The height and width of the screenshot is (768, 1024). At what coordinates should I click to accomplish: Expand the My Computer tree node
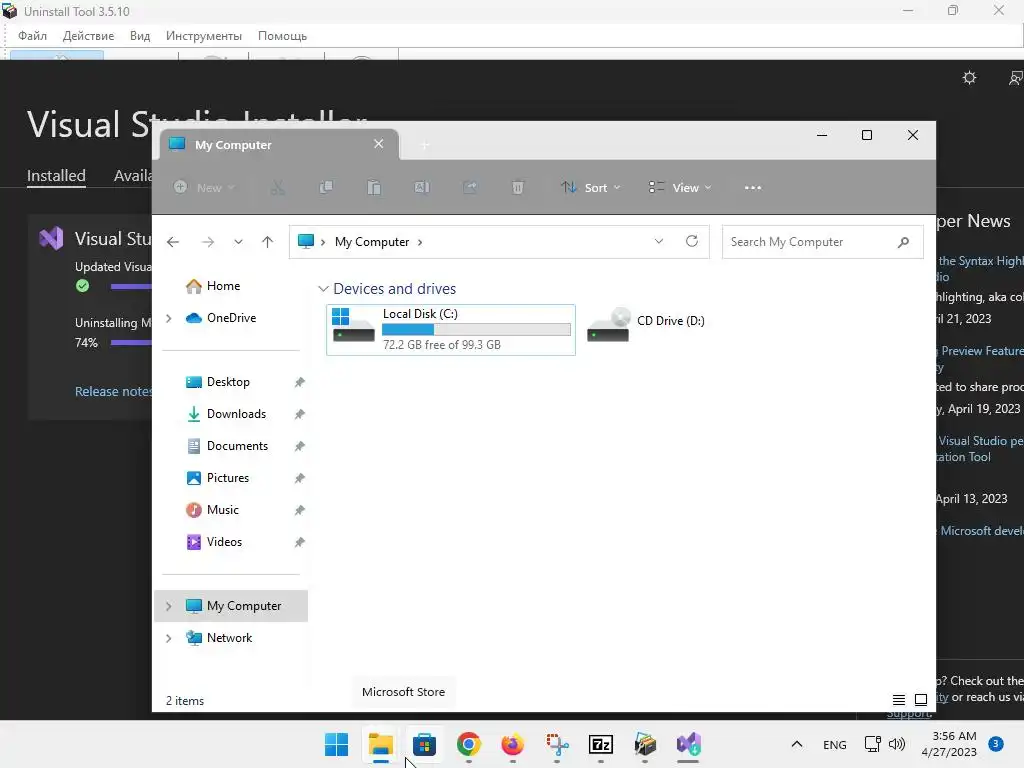click(169, 606)
